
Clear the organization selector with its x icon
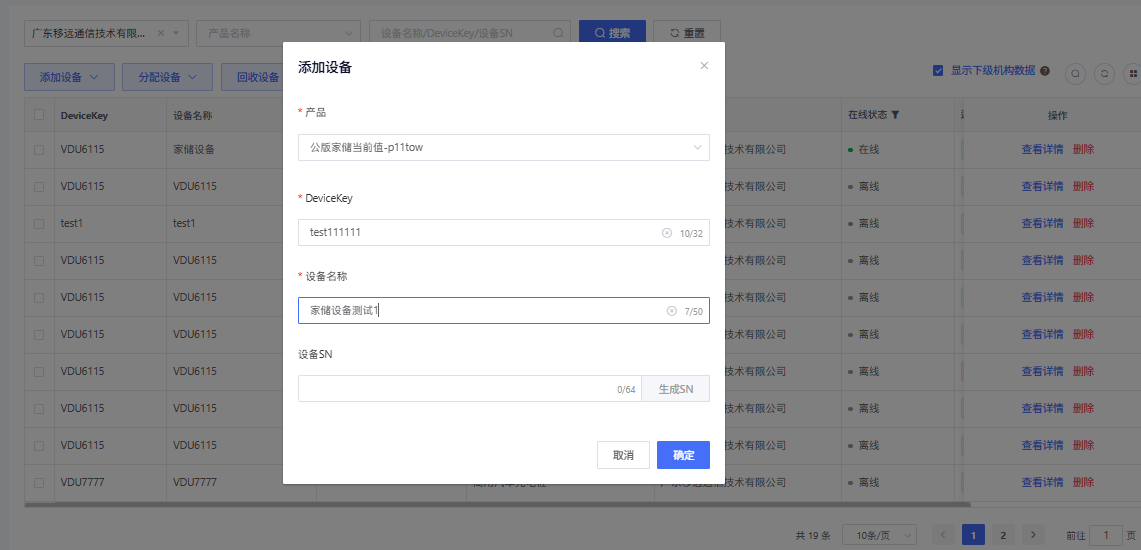pos(162,33)
